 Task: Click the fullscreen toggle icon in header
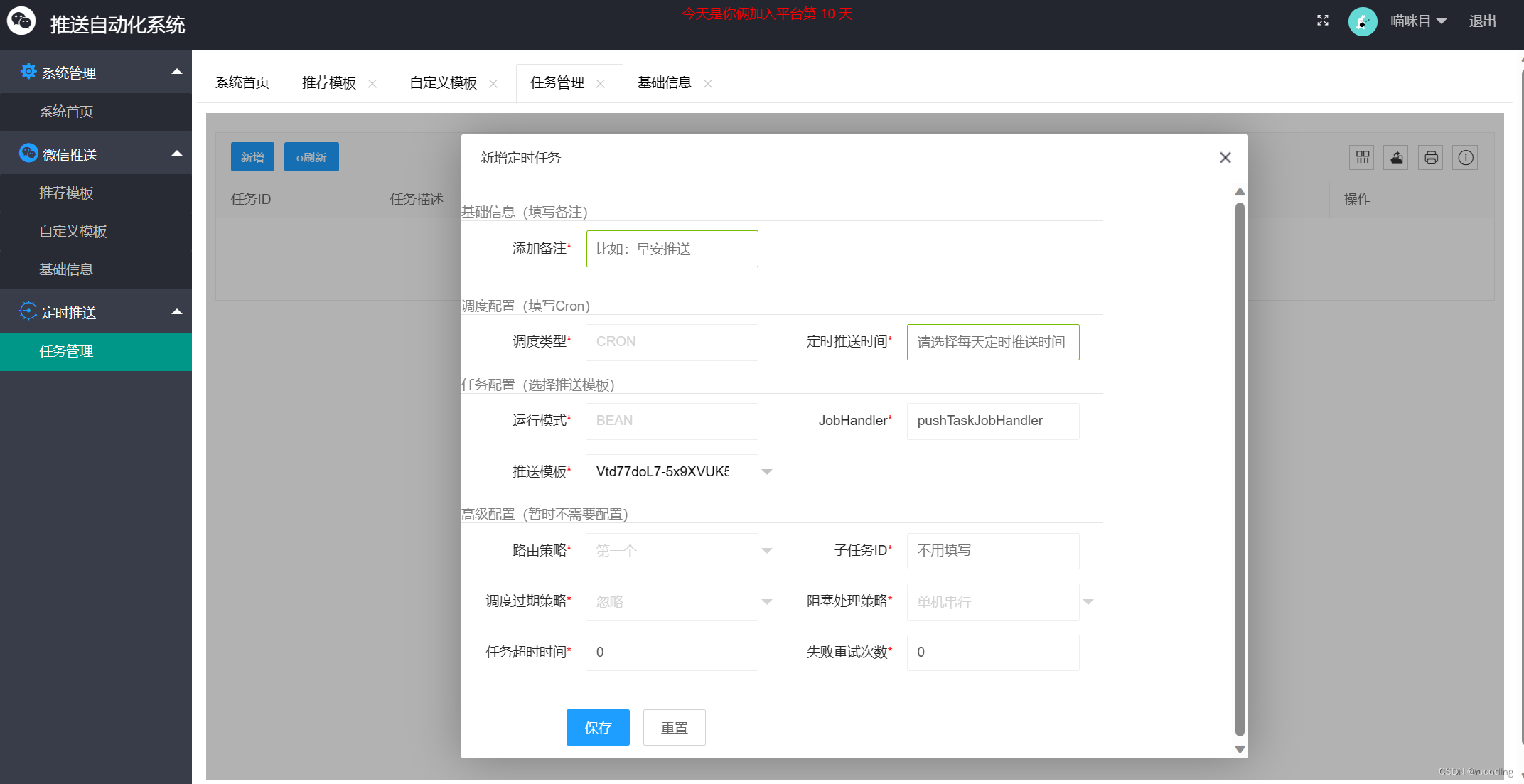[x=1322, y=21]
